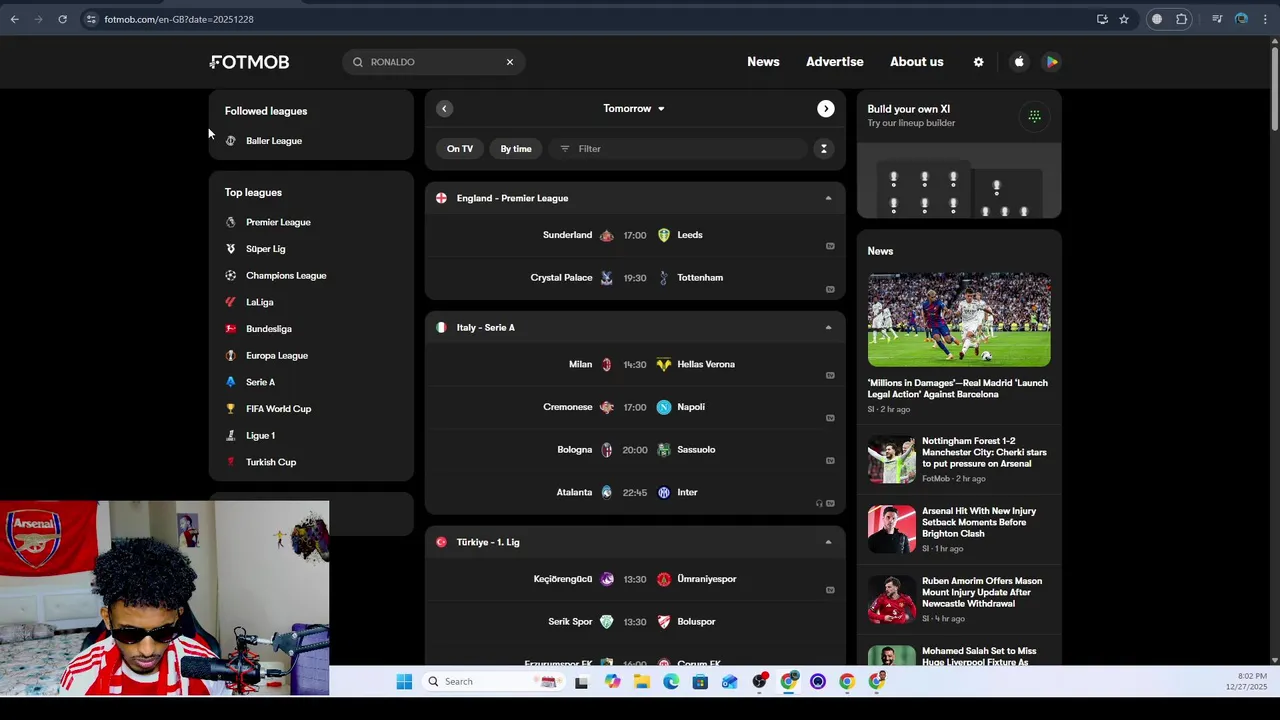1280x720 pixels.
Task: Open Arsenal injury setback article
Action: click(959, 530)
